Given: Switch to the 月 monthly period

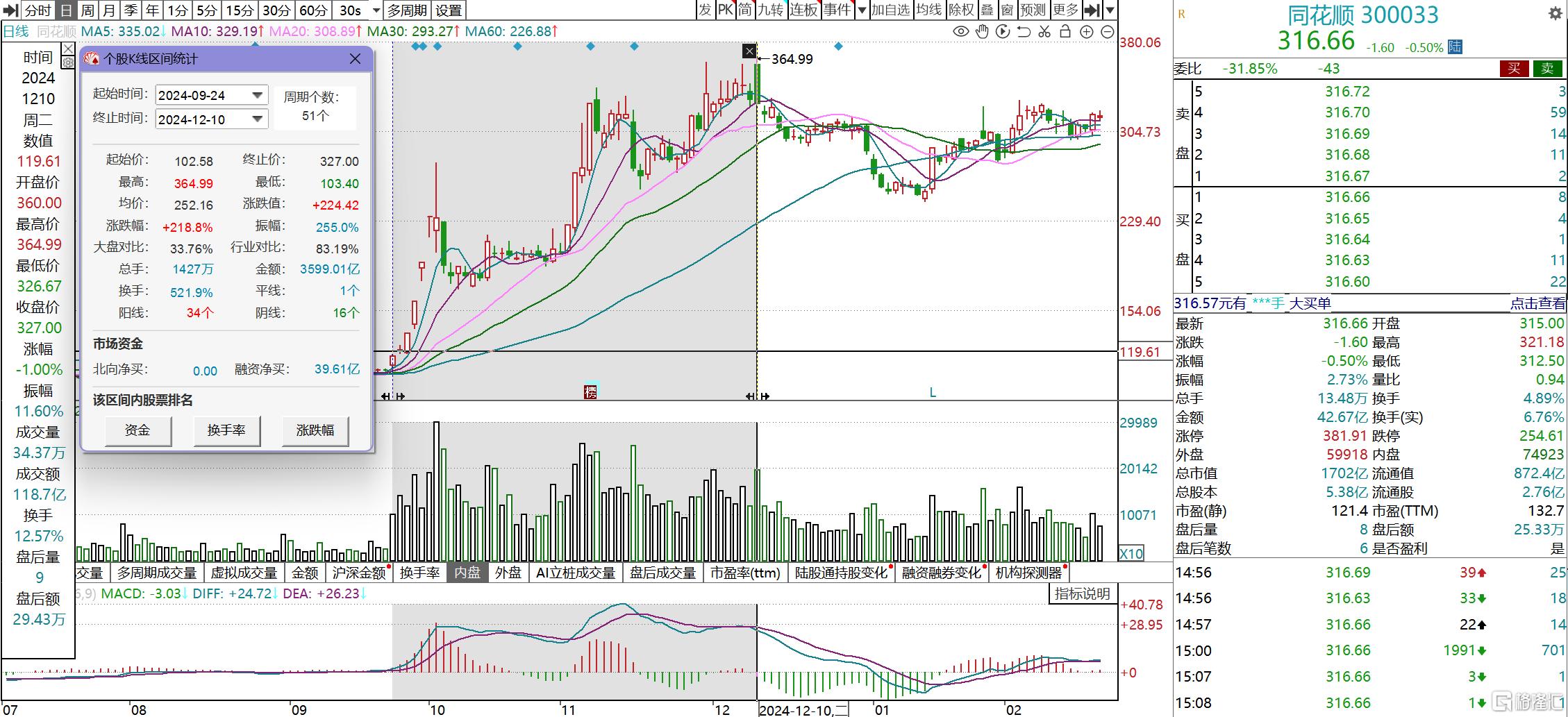Looking at the screenshot, I should [x=109, y=10].
